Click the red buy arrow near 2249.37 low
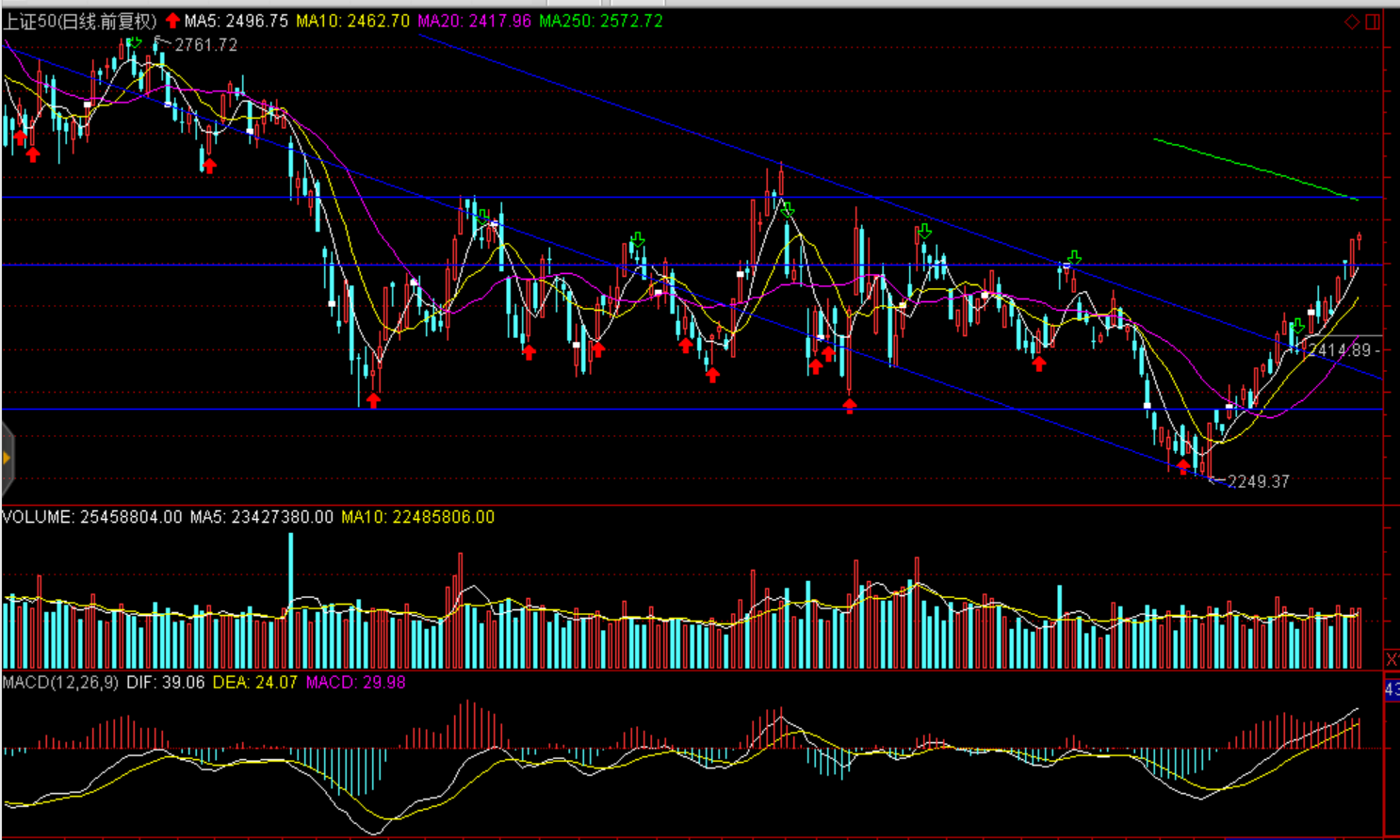This screenshot has width=1400, height=840. point(1183,466)
